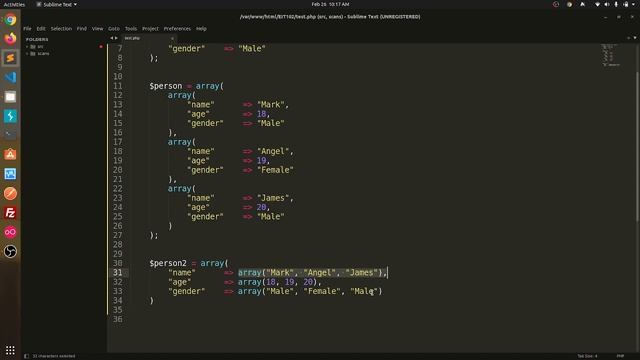Close the test.php tab
This screenshot has width=640, height=360.
[x=172, y=38]
